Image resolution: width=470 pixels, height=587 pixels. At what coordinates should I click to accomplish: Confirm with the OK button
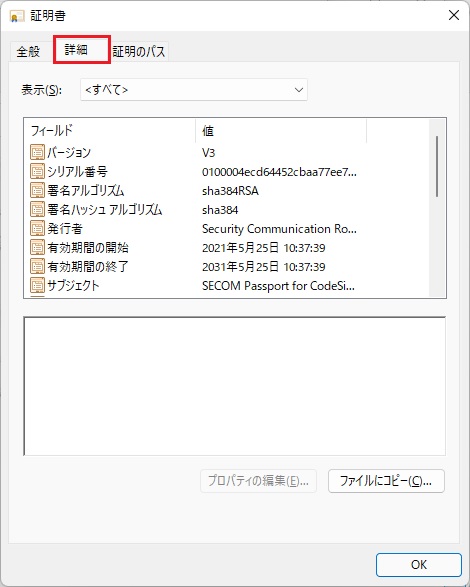coord(419,565)
